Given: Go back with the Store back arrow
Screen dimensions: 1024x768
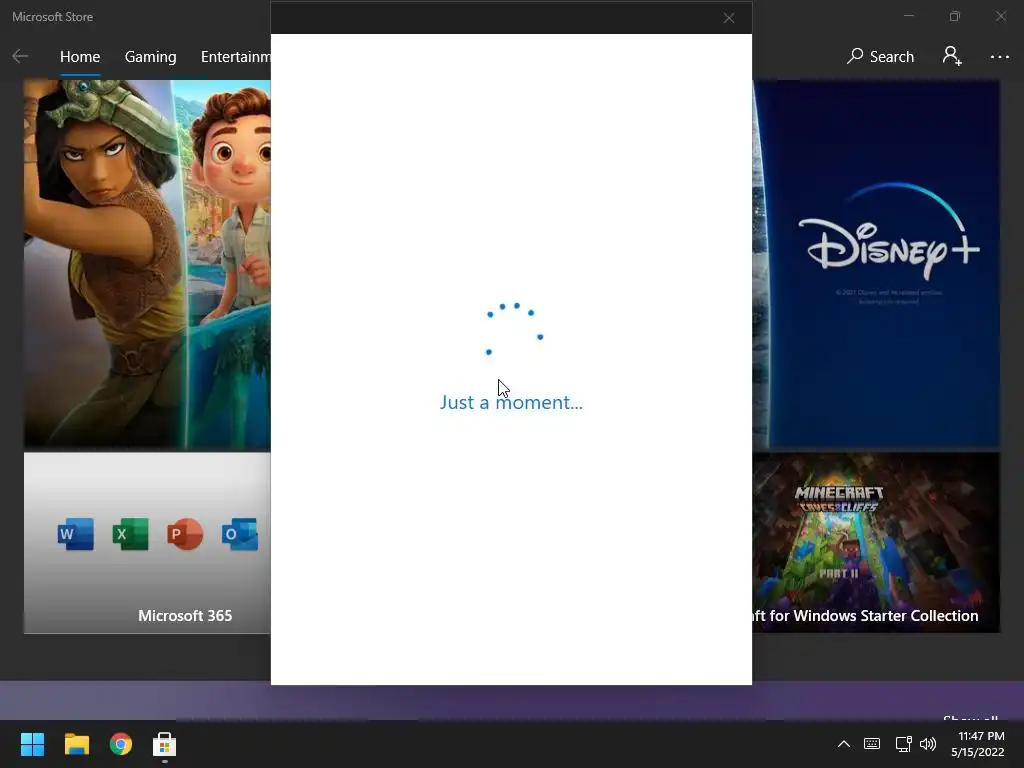Looking at the screenshot, I should pos(20,57).
